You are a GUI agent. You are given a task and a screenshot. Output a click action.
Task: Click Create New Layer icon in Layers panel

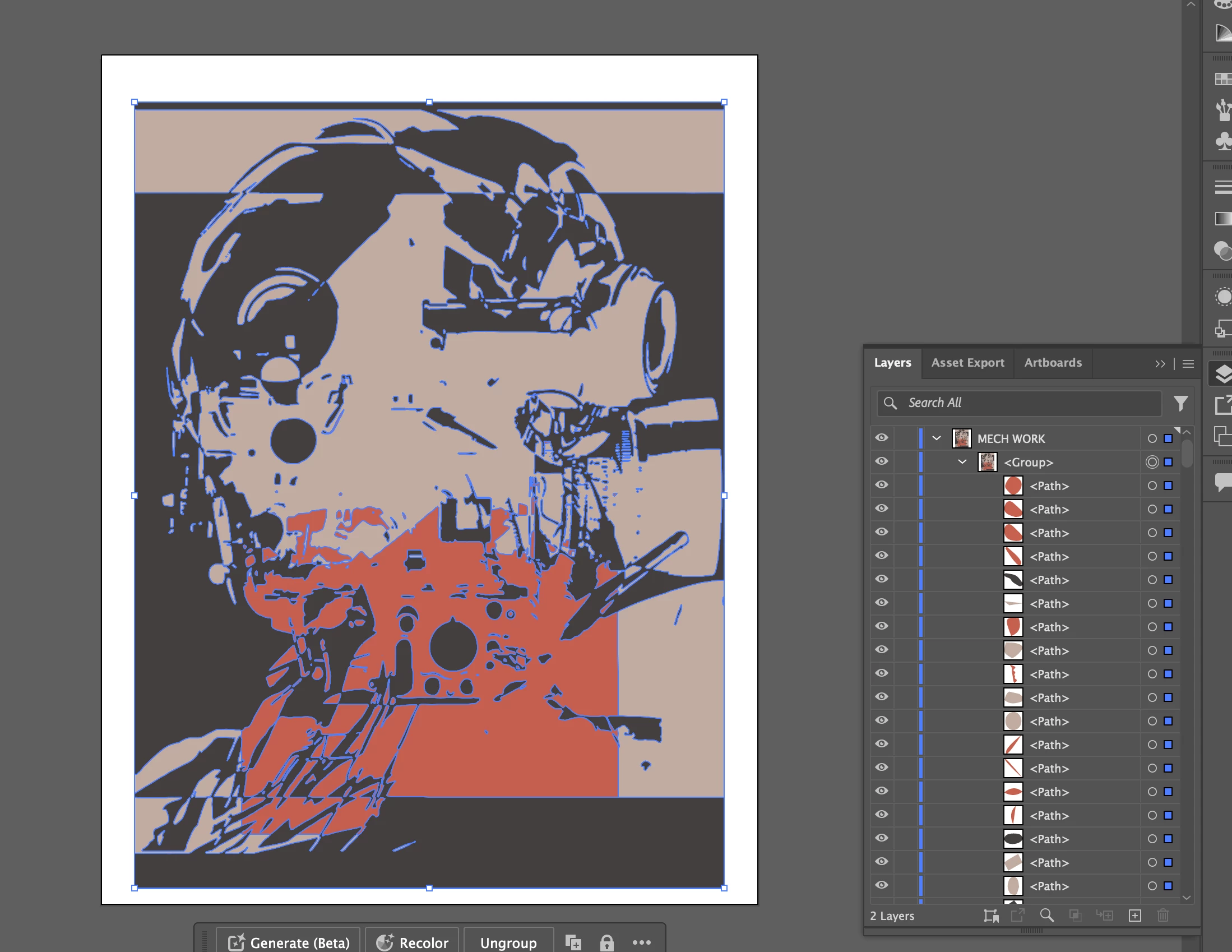point(1135,916)
